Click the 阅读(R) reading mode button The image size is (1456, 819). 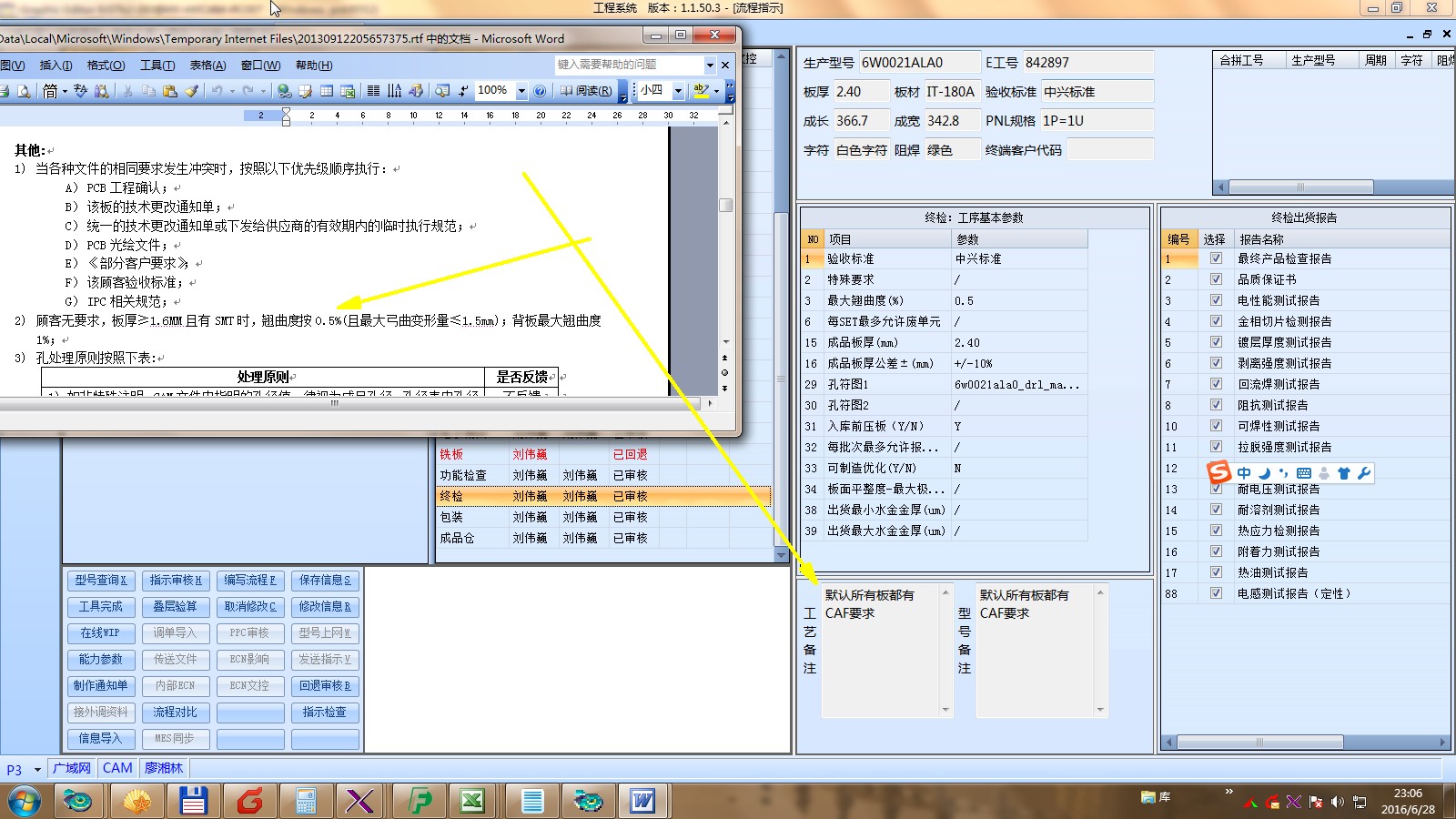tap(586, 91)
